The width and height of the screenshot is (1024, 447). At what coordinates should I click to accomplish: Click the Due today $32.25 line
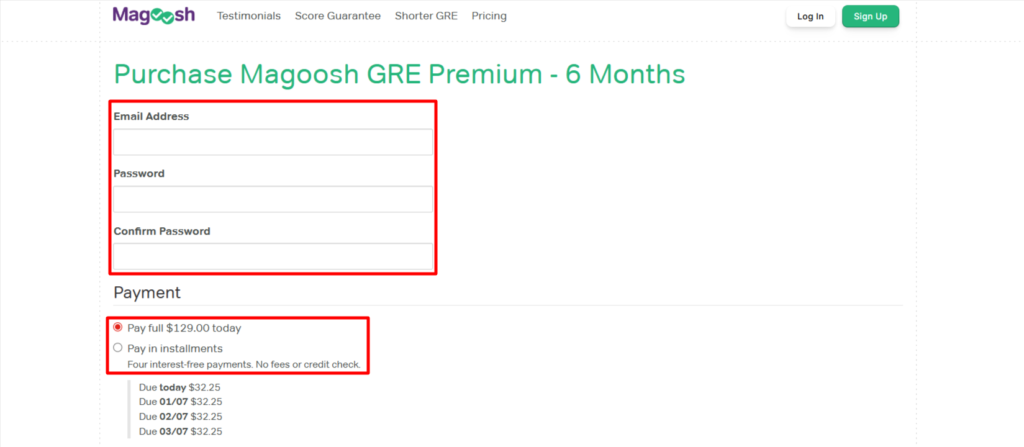(x=180, y=386)
